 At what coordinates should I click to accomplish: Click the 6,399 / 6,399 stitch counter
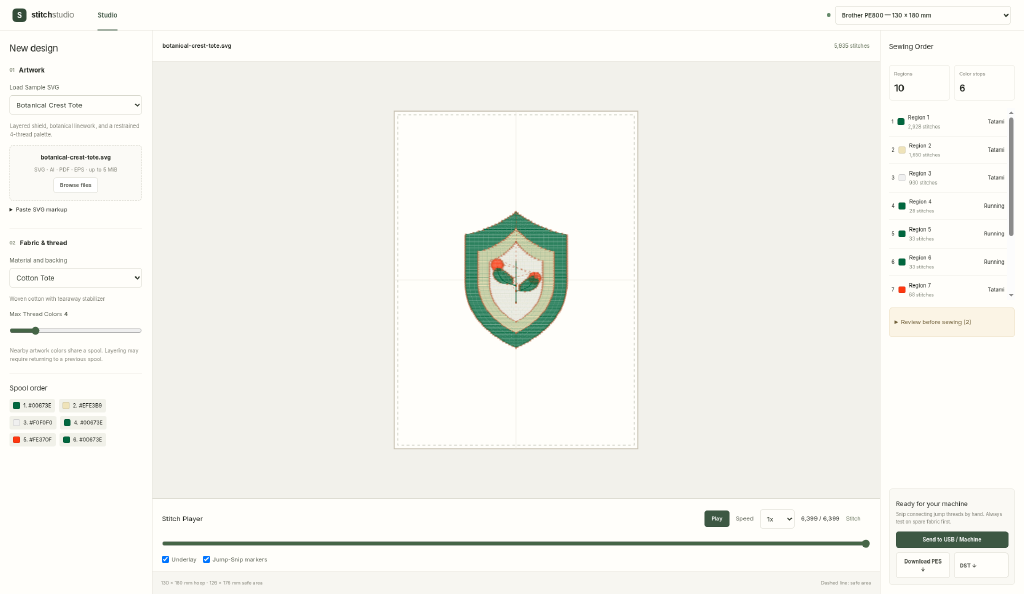click(x=820, y=519)
